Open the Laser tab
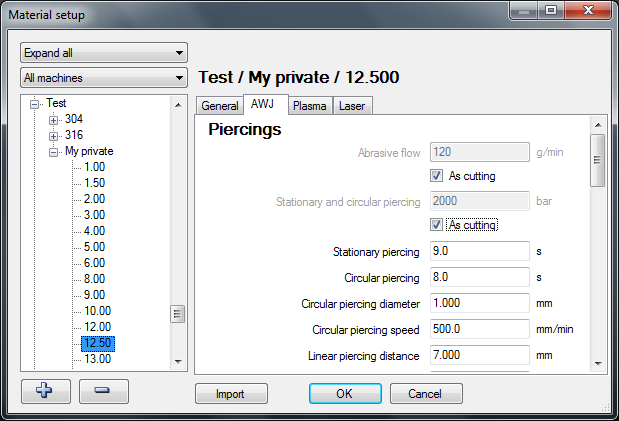 click(x=352, y=106)
